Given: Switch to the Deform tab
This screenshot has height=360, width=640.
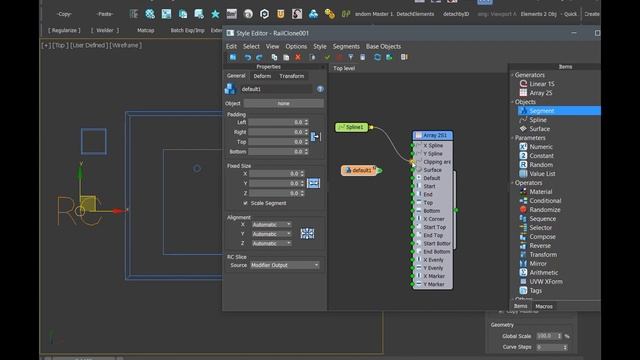Looking at the screenshot, I should 262,76.
